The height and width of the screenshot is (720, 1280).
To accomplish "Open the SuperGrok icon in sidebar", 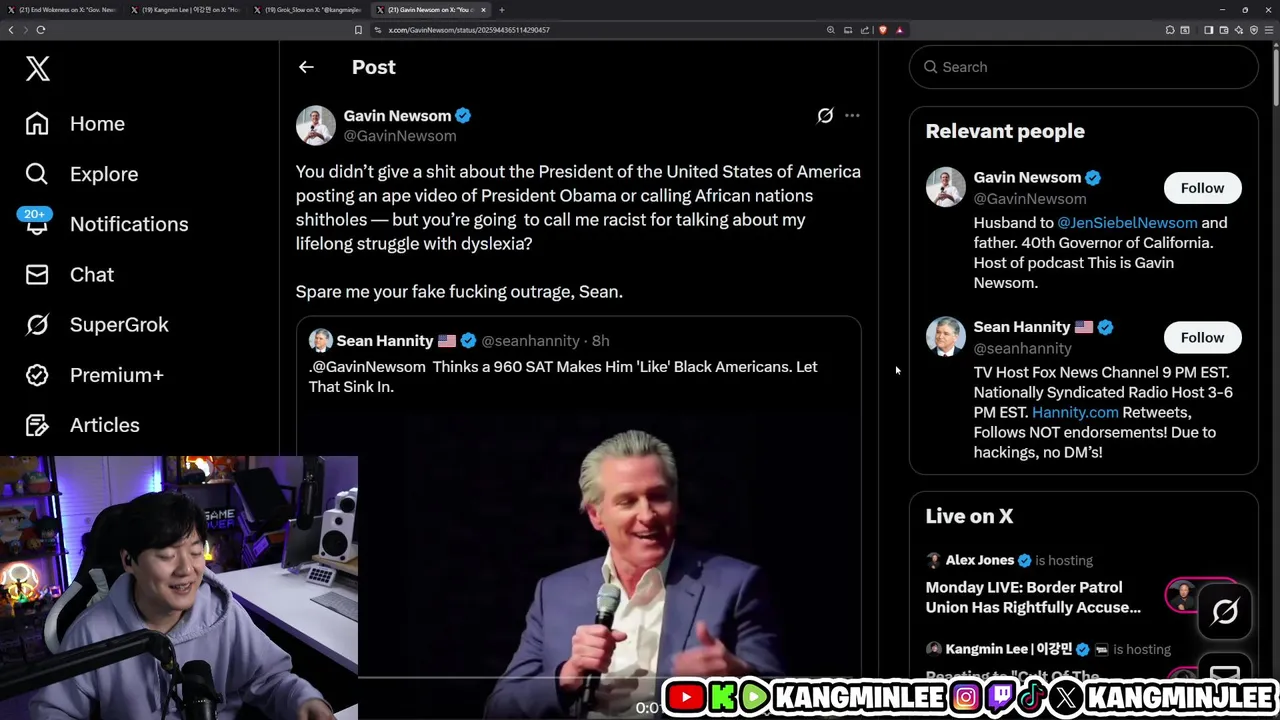I will coord(37,324).
